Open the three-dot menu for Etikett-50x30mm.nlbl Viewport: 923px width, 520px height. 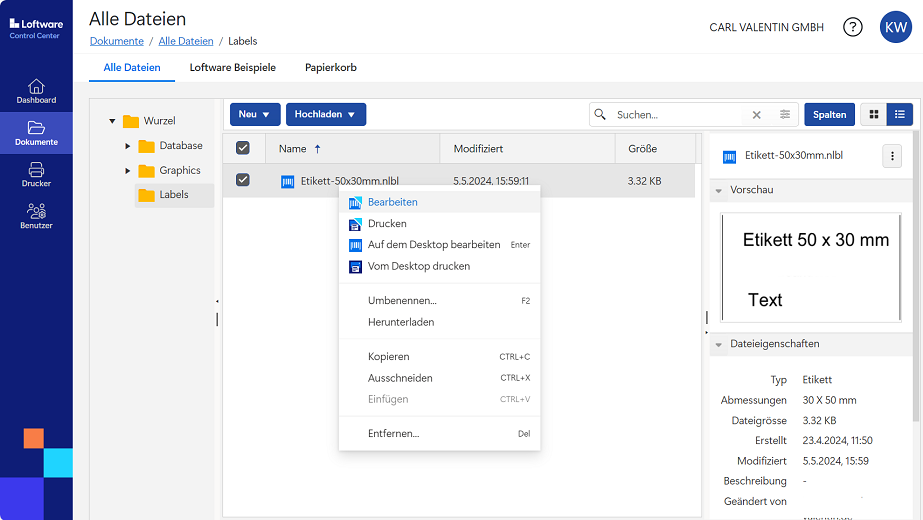coord(893,156)
